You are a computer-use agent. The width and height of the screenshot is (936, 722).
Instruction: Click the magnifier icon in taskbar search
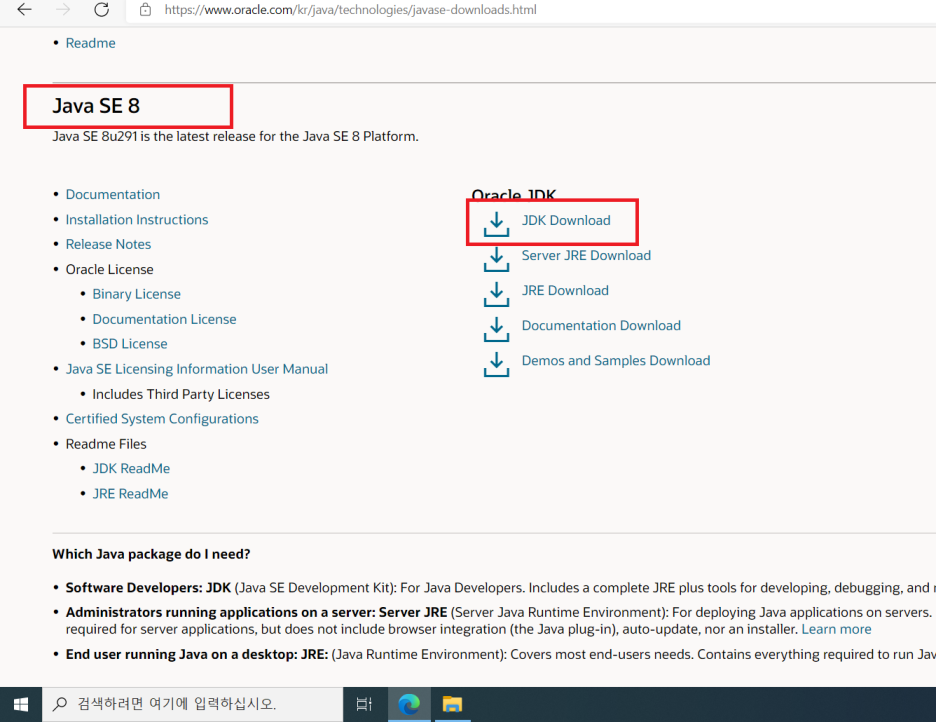(60, 704)
